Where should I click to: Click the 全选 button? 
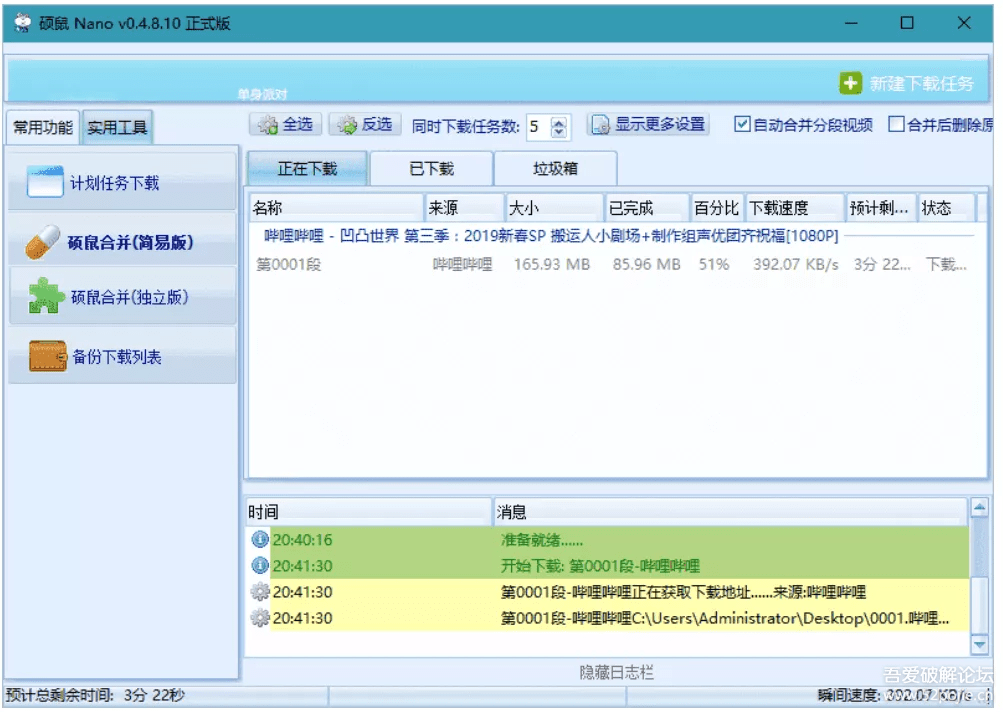click(287, 125)
